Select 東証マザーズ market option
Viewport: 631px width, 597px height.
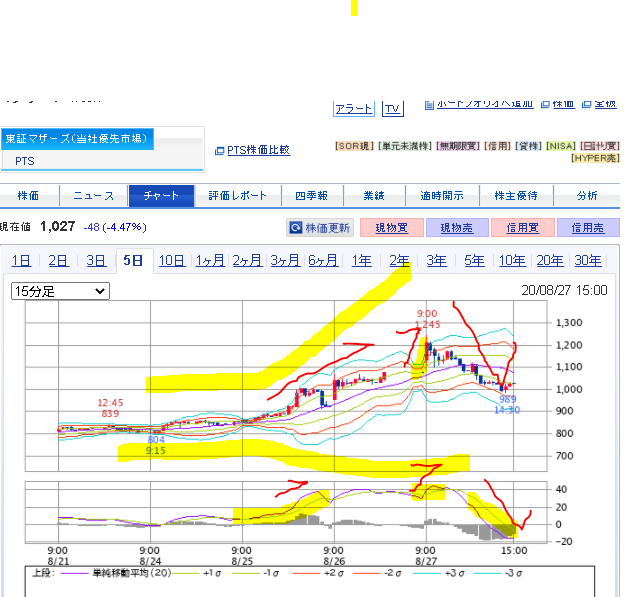[x=76, y=139]
